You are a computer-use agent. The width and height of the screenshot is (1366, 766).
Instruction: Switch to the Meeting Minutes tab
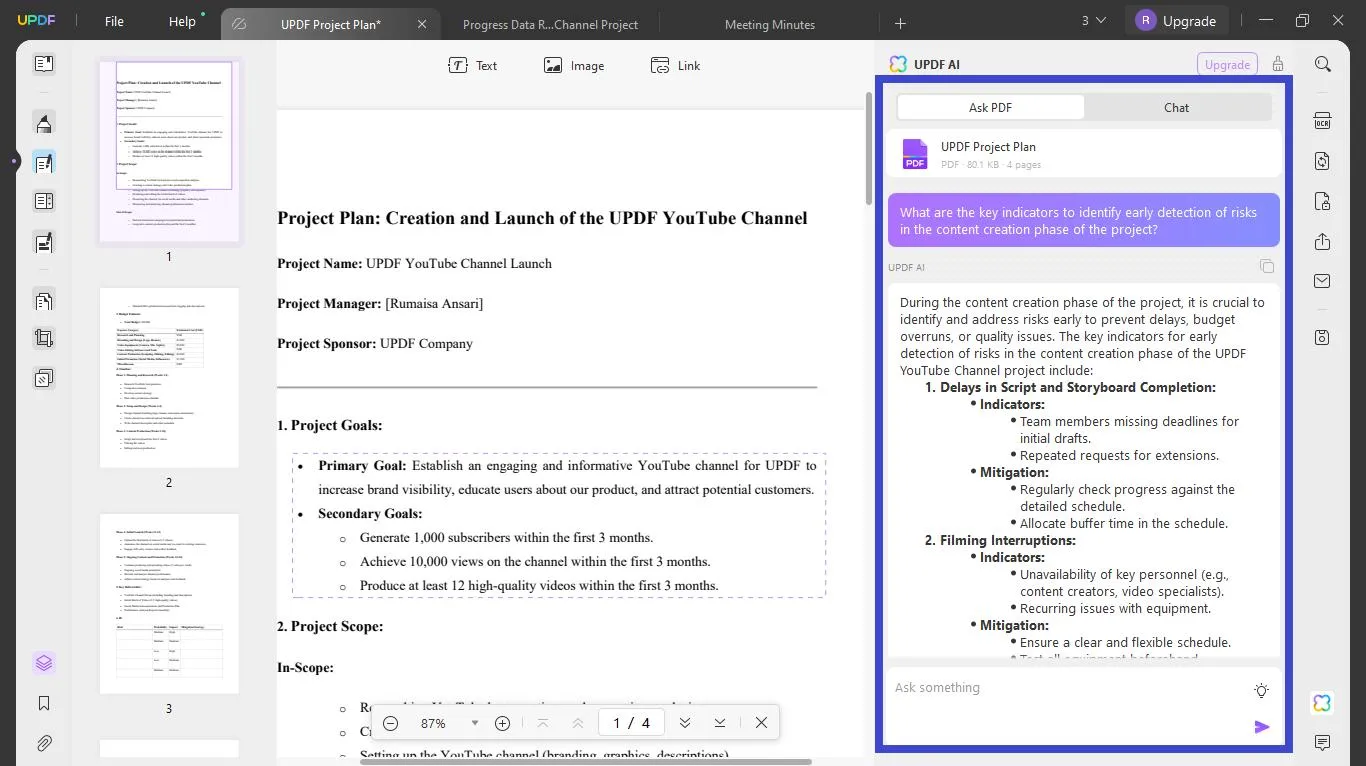pos(769,25)
